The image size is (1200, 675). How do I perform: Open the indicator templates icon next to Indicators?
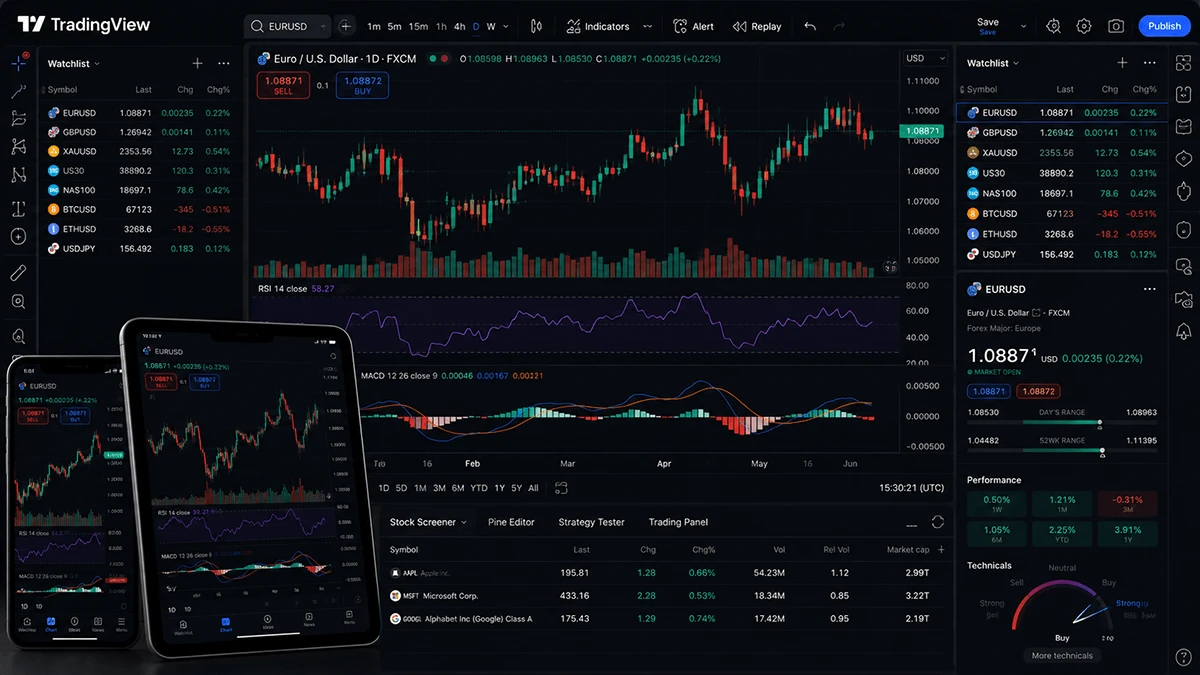pyautogui.click(x=648, y=26)
